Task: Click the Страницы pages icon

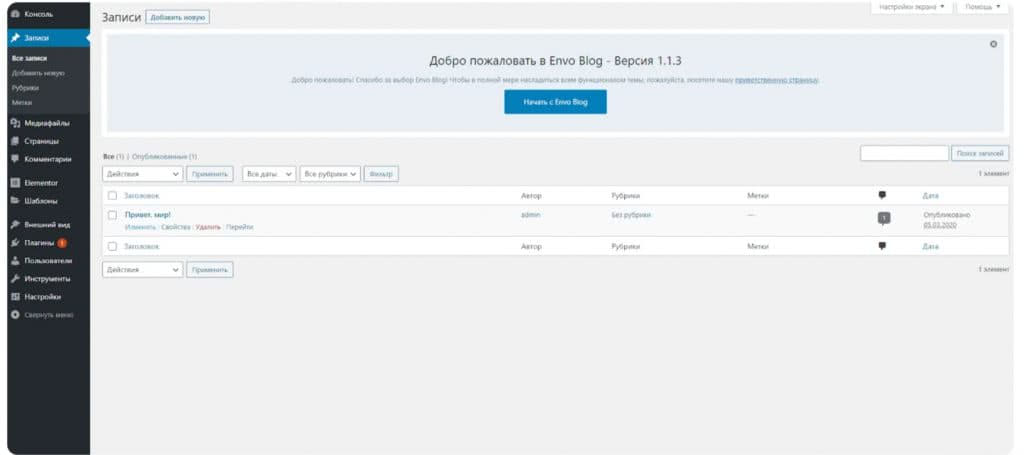Action: coord(15,141)
